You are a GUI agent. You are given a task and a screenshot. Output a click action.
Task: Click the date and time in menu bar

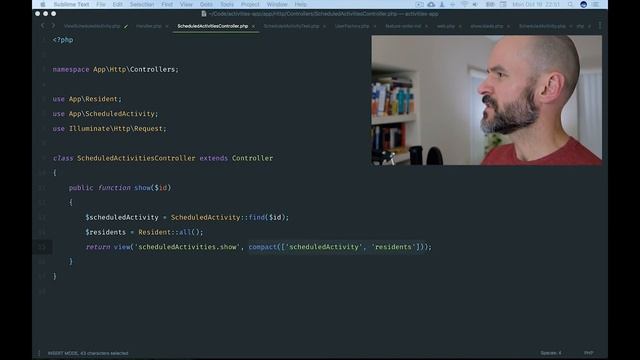(536, 4)
